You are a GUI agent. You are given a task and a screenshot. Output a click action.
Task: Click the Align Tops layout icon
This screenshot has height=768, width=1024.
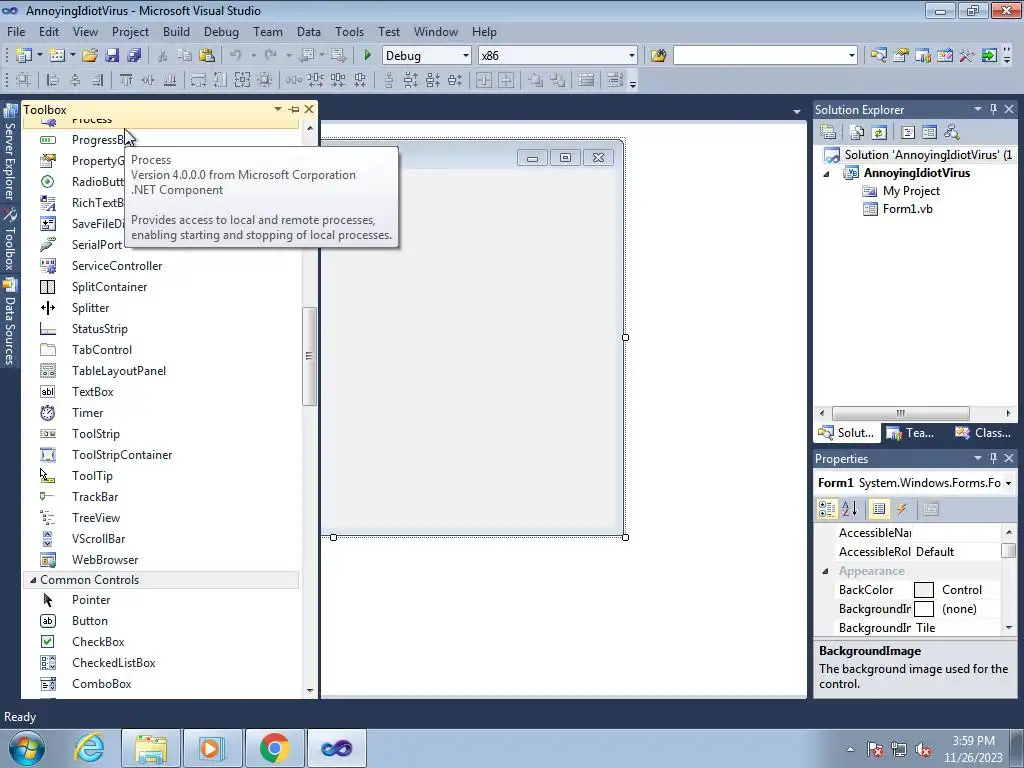click(125, 80)
